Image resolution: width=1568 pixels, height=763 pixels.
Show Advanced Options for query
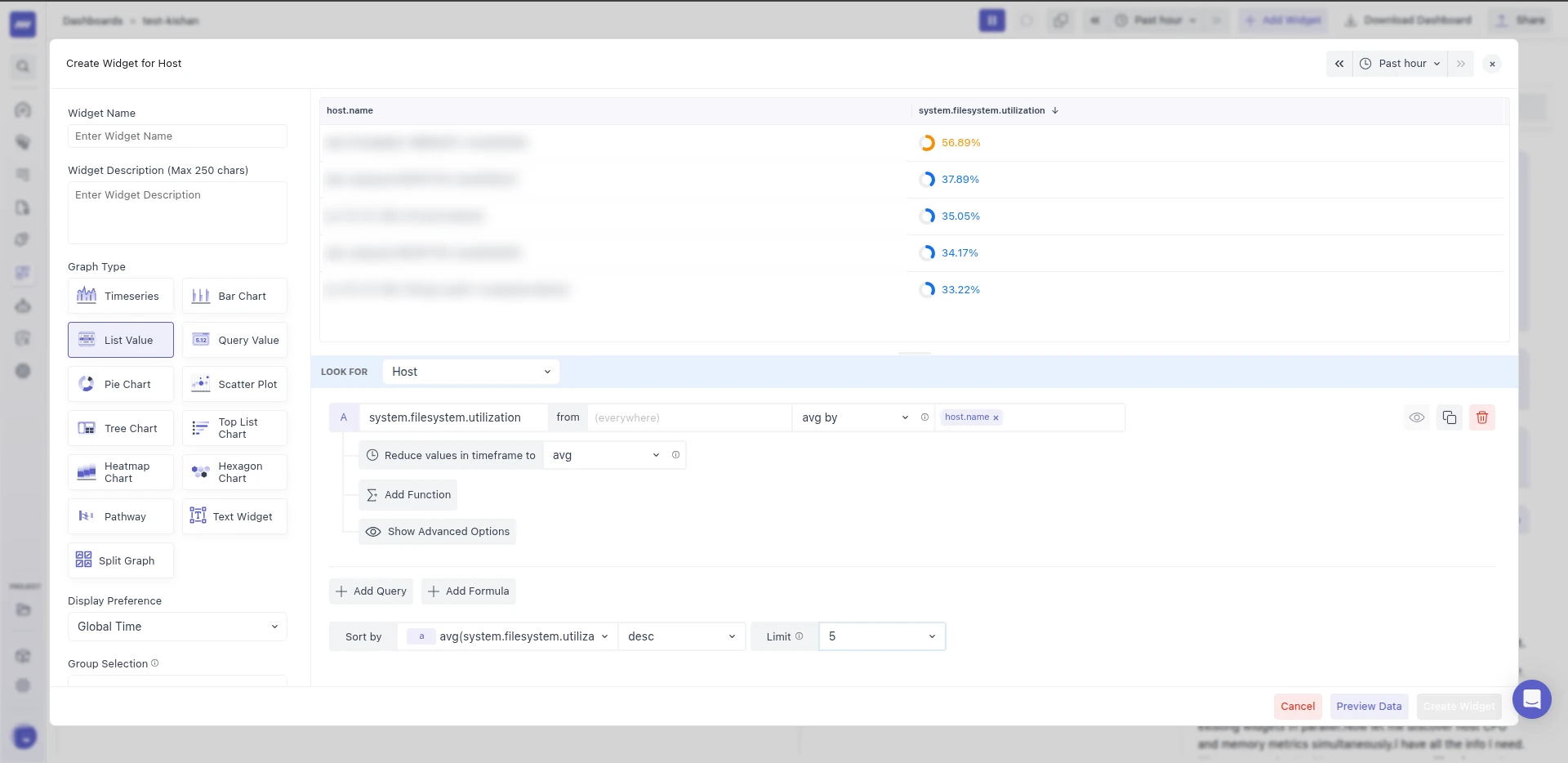click(438, 532)
